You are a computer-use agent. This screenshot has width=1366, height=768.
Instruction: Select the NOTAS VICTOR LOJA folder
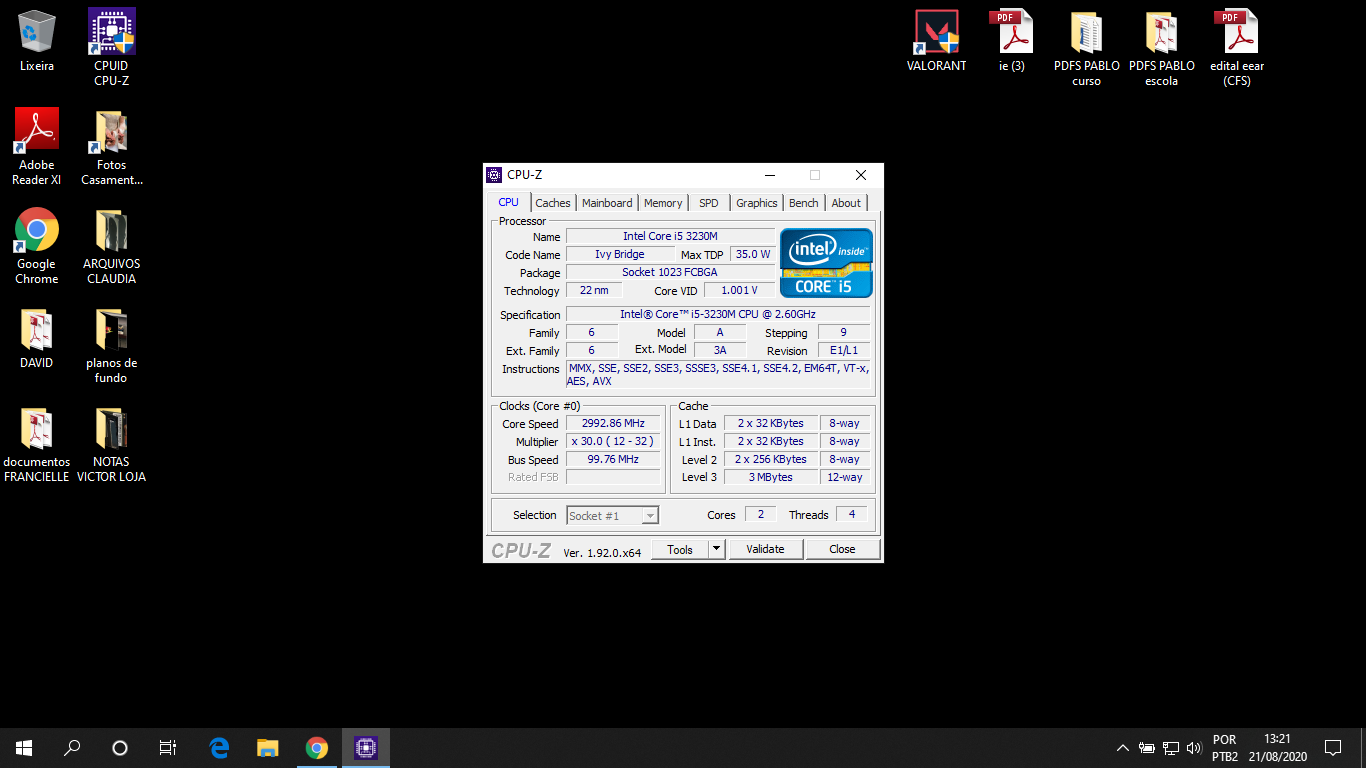[x=111, y=444]
